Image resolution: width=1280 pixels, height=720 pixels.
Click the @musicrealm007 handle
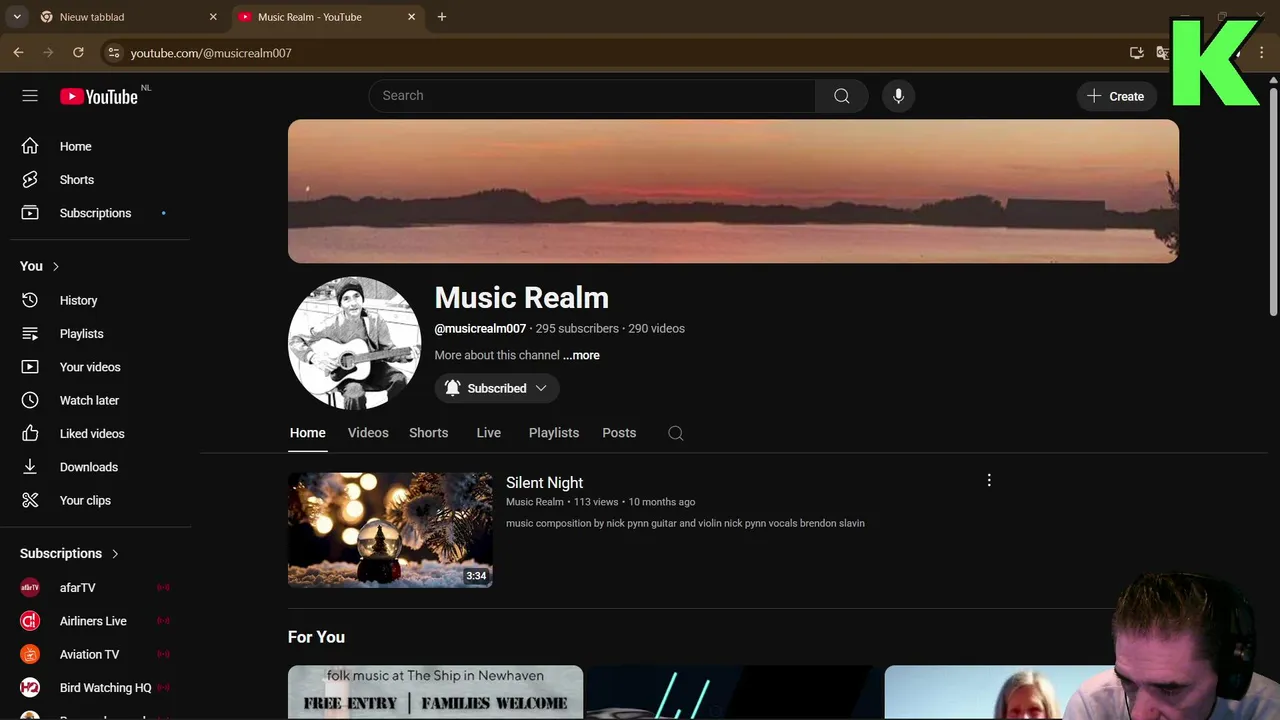pos(480,328)
